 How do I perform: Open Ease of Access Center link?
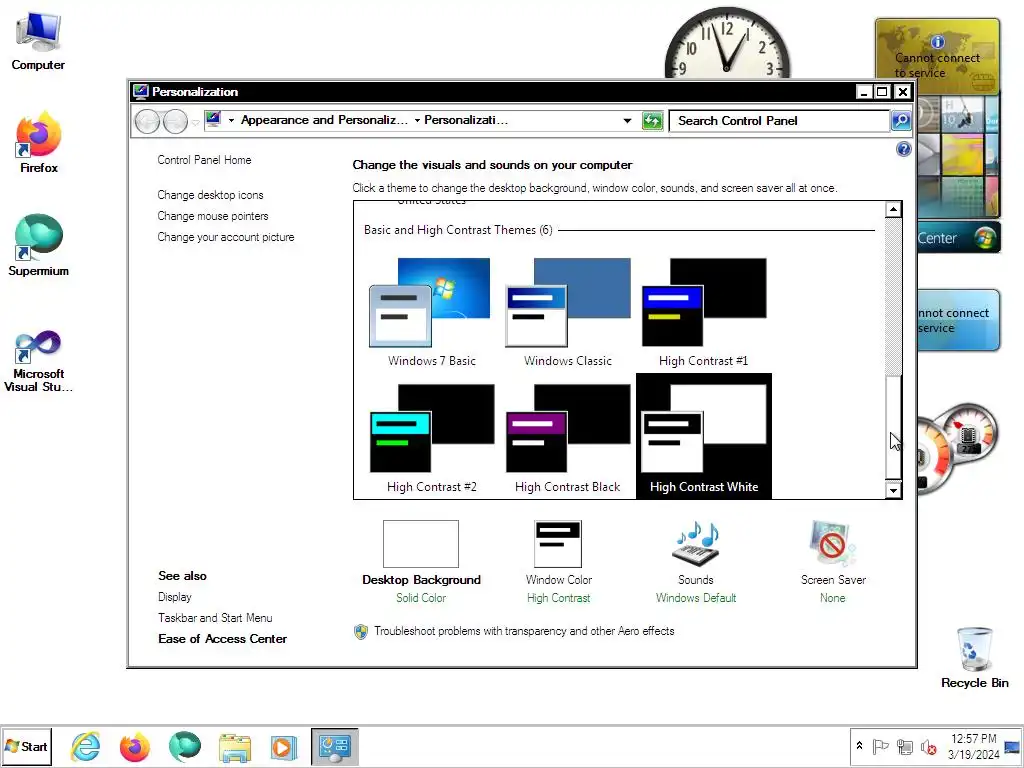223,639
